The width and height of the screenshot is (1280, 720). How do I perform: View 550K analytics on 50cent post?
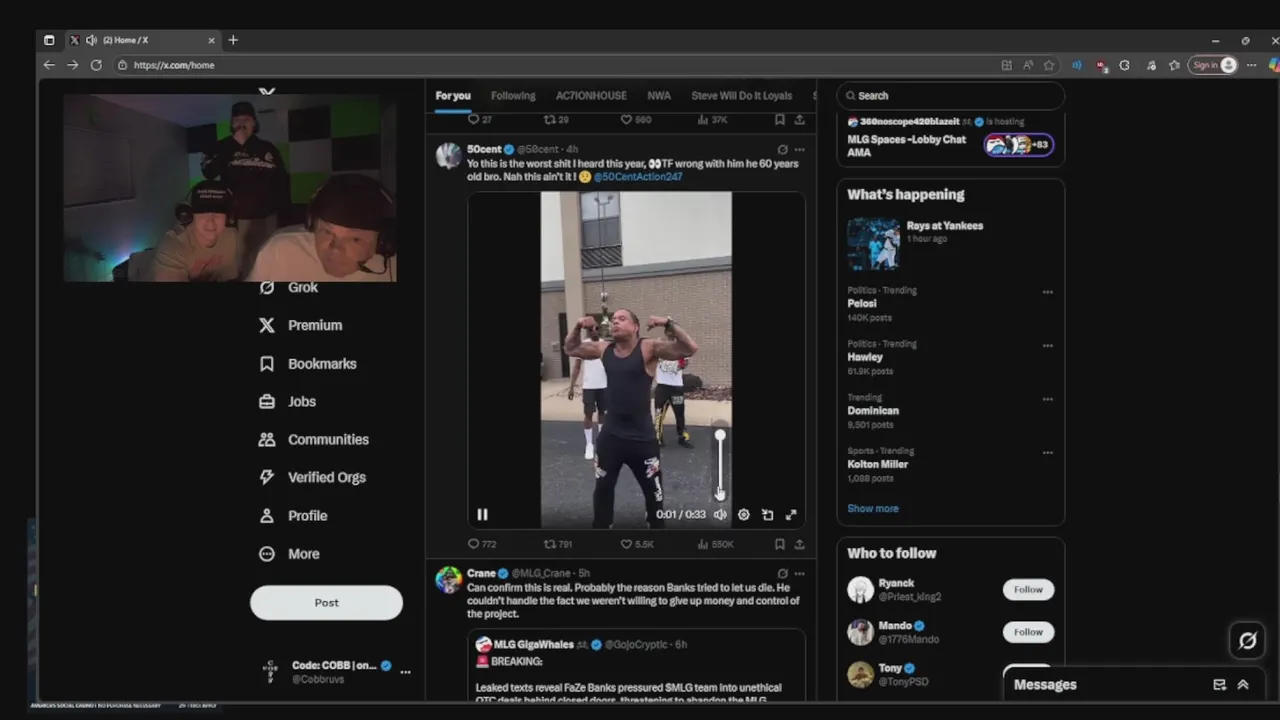point(716,544)
